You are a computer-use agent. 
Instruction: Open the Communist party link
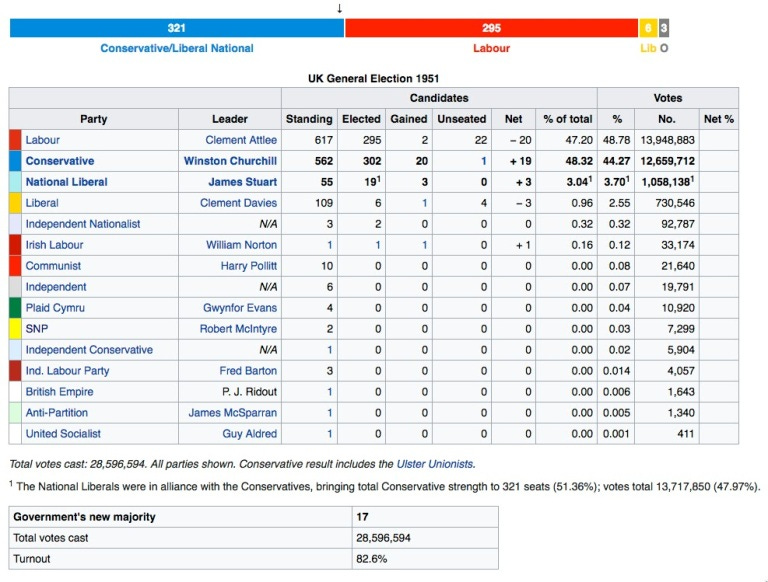tap(53, 266)
